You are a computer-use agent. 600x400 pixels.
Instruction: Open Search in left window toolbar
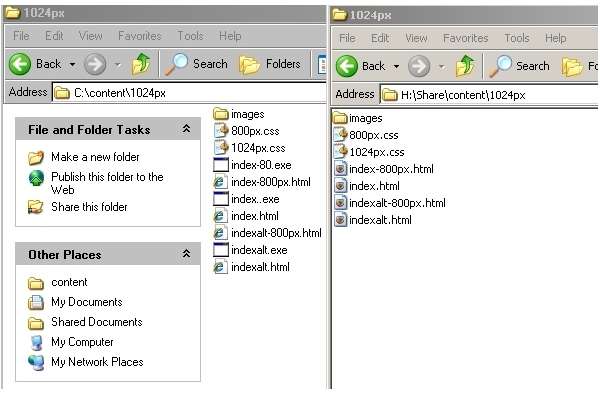tap(196, 64)
